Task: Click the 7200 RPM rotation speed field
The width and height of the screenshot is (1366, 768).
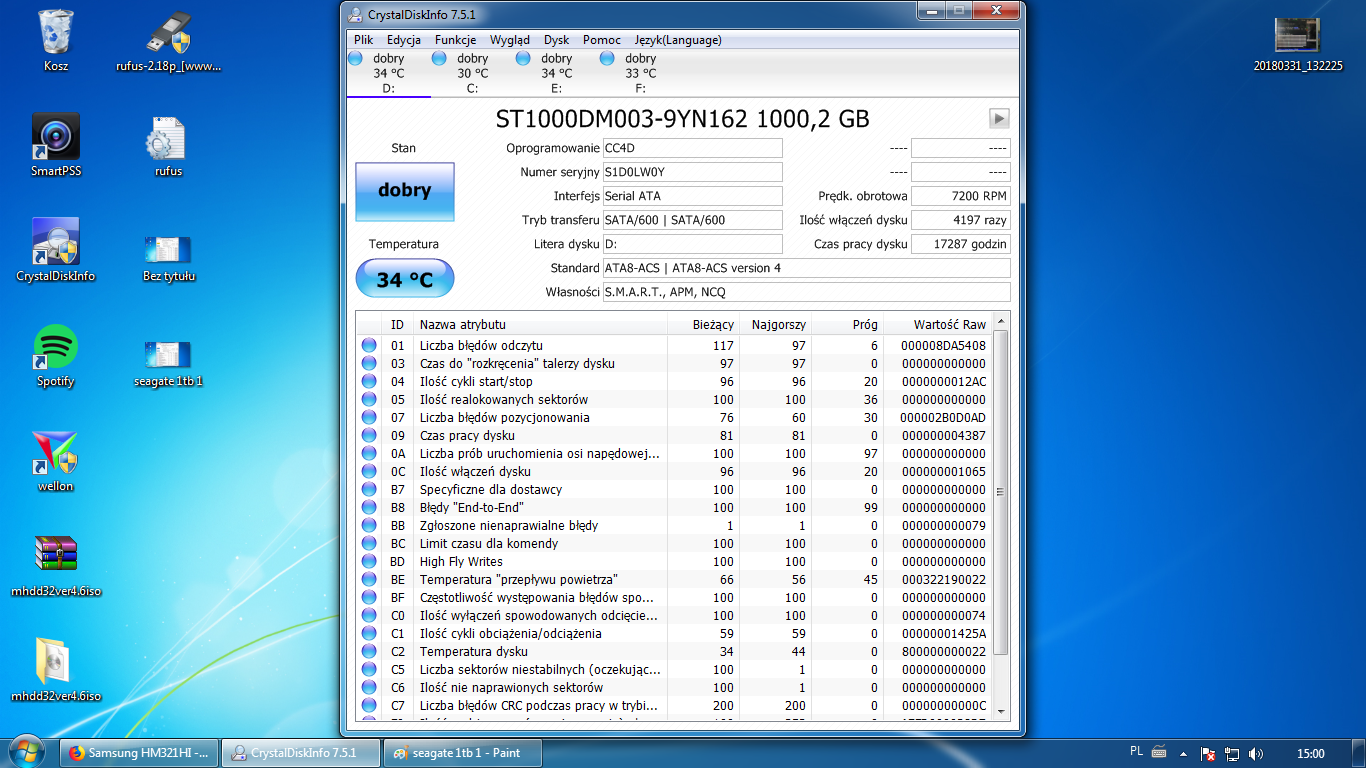Action: [961, 196]
